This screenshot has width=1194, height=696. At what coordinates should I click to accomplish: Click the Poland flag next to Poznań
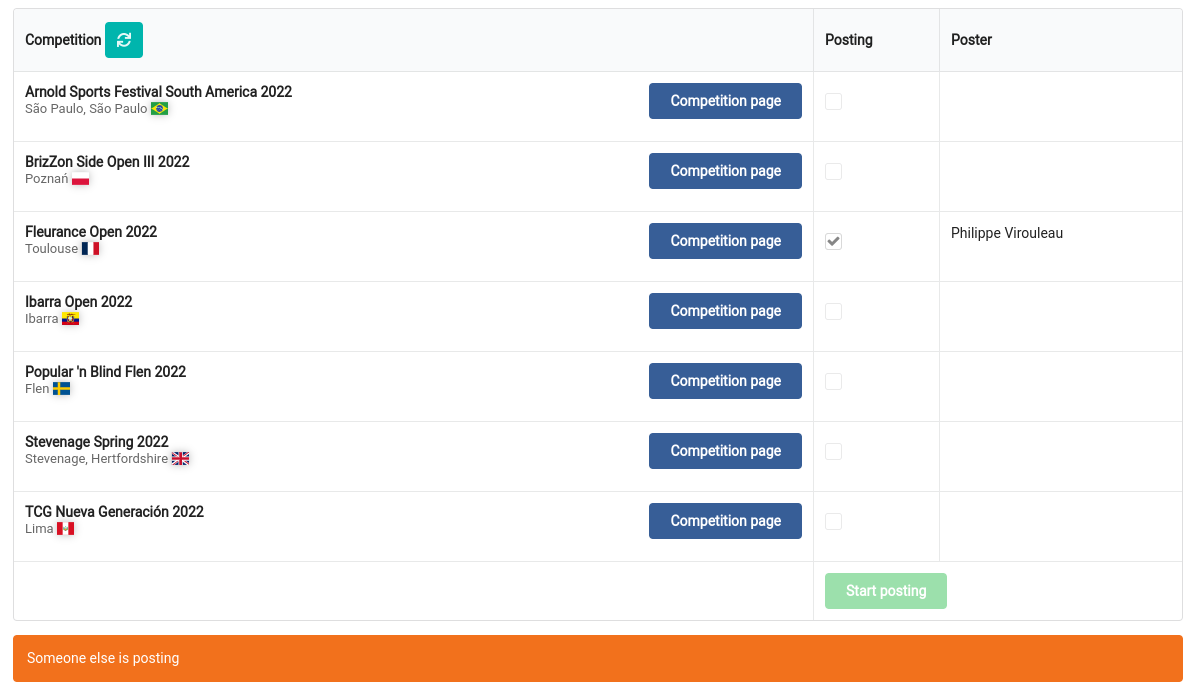81,179
